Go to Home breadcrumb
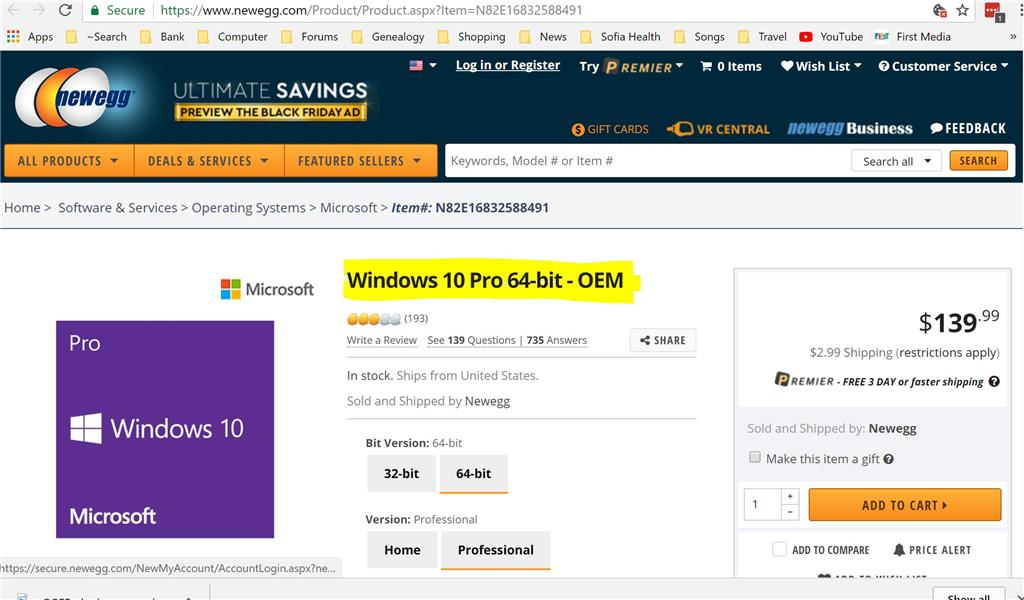1024x600 pixels. click(22, 208)
